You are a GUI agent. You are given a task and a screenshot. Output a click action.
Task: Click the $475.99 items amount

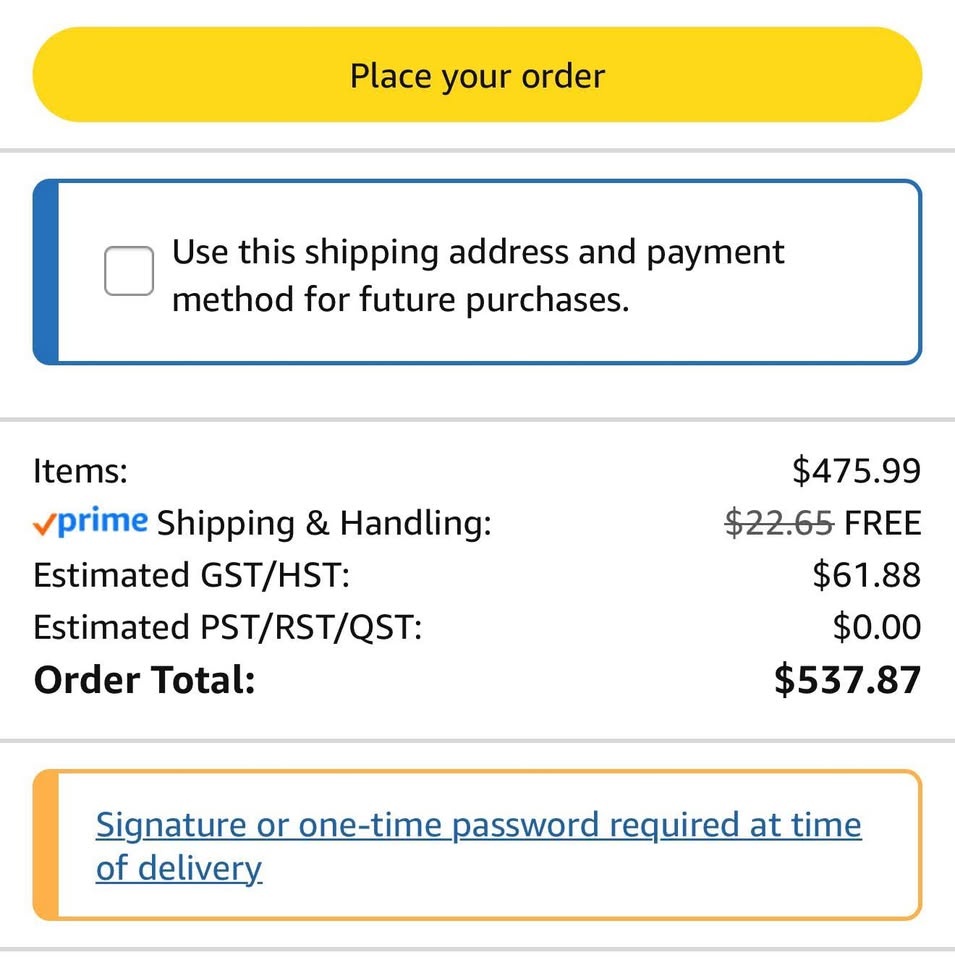point(856,470)
